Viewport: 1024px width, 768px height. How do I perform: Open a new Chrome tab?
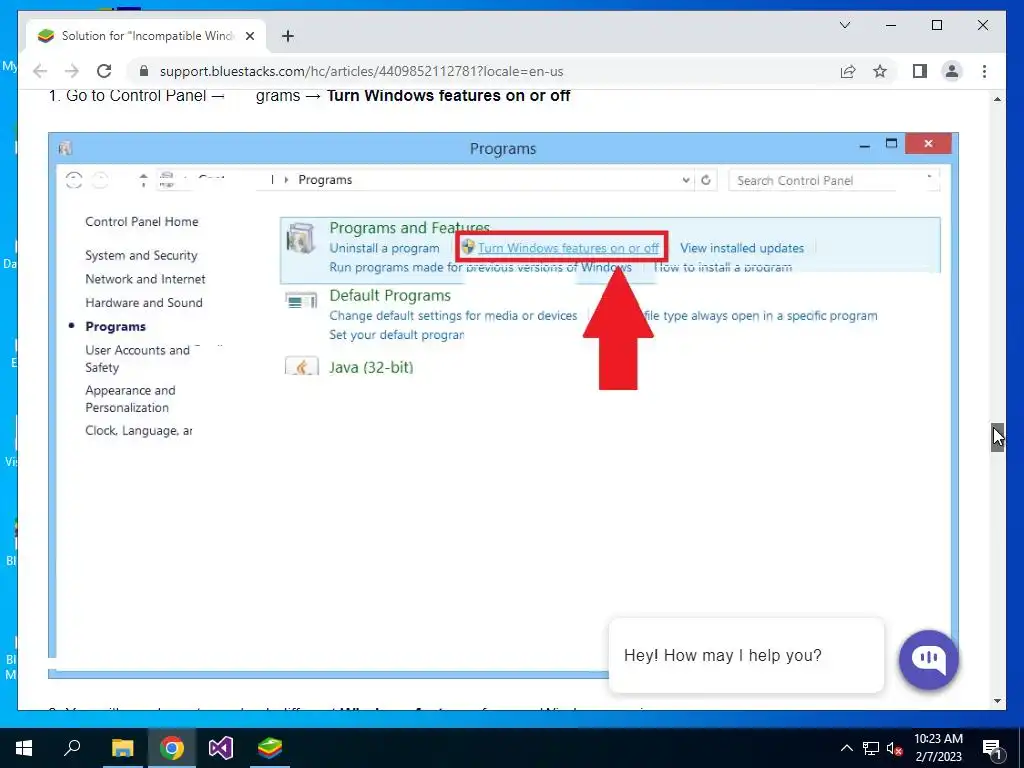pos(287,36)
